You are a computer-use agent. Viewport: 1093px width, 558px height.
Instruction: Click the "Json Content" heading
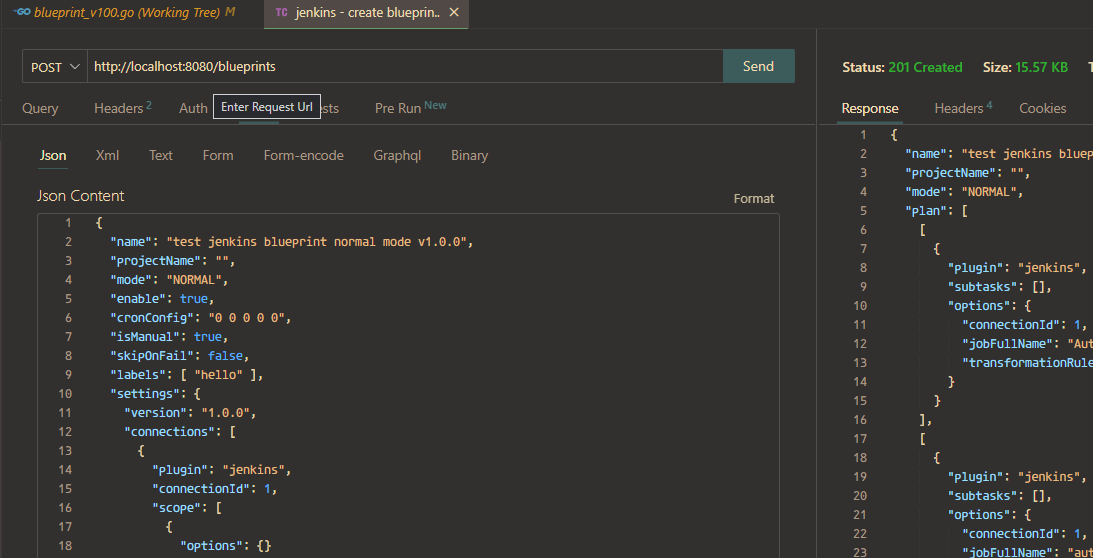coord(80,196)
